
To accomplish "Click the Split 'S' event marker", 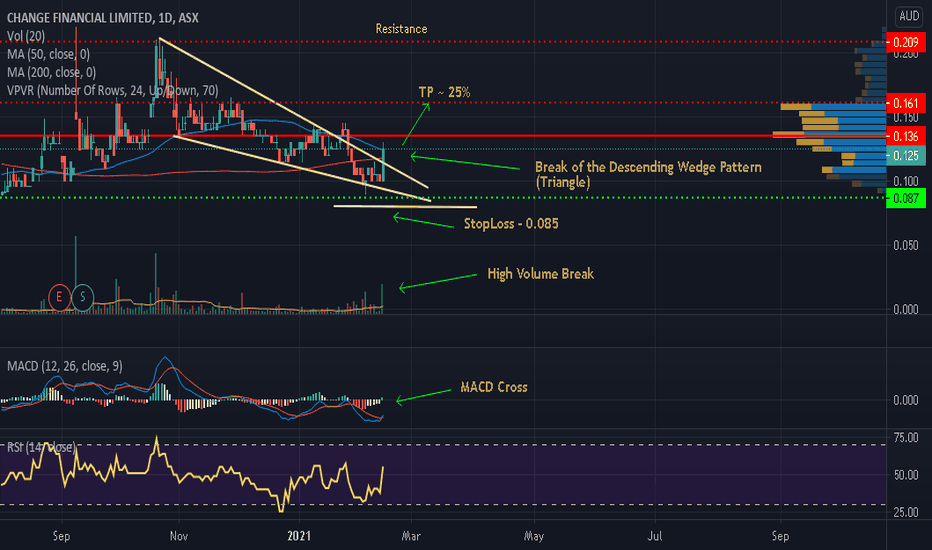I will (x=83, y=297).
